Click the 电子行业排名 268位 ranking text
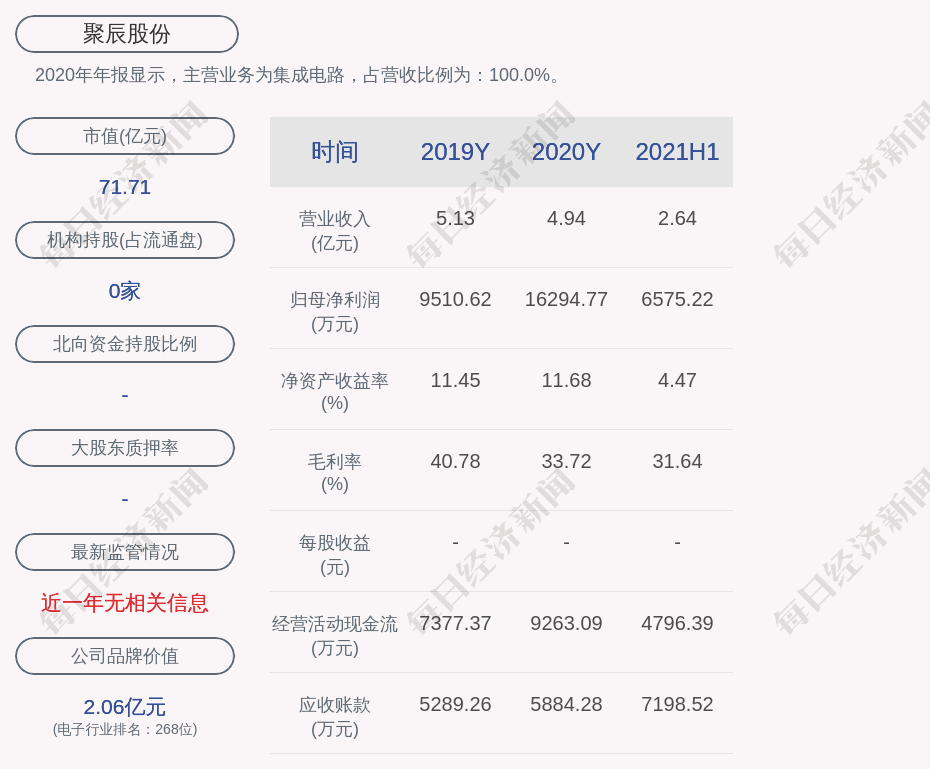This screenshot has width=930, height=769. tap(124, 730)
